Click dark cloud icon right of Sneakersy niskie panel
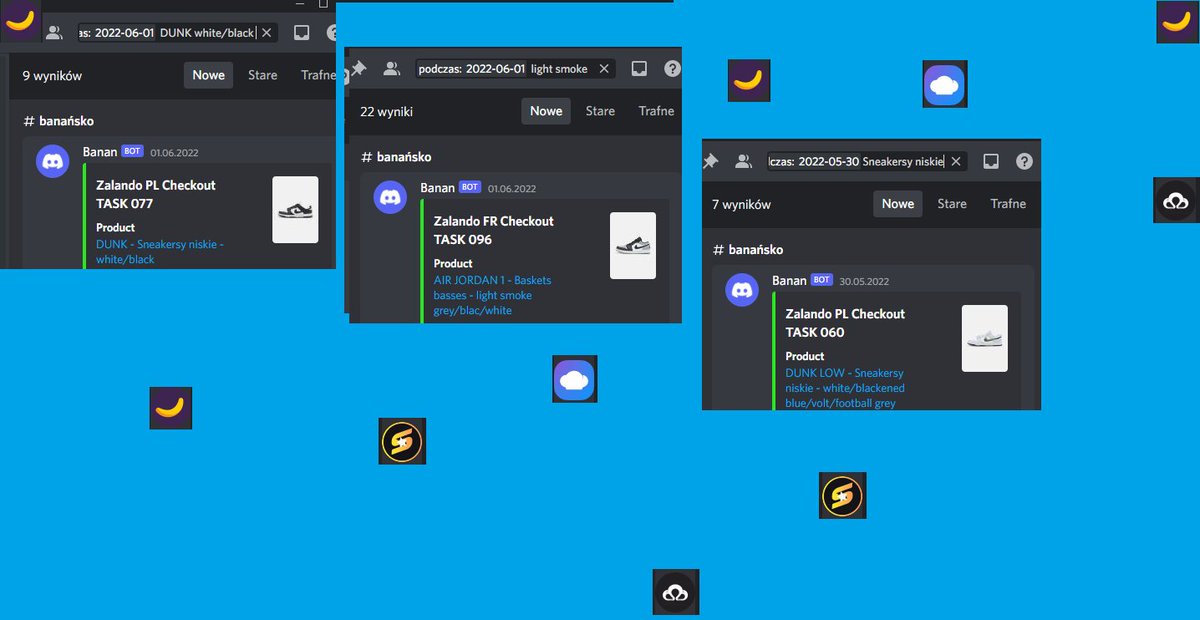This screenshot has height=620, width=1200. tap(1176, 200)
